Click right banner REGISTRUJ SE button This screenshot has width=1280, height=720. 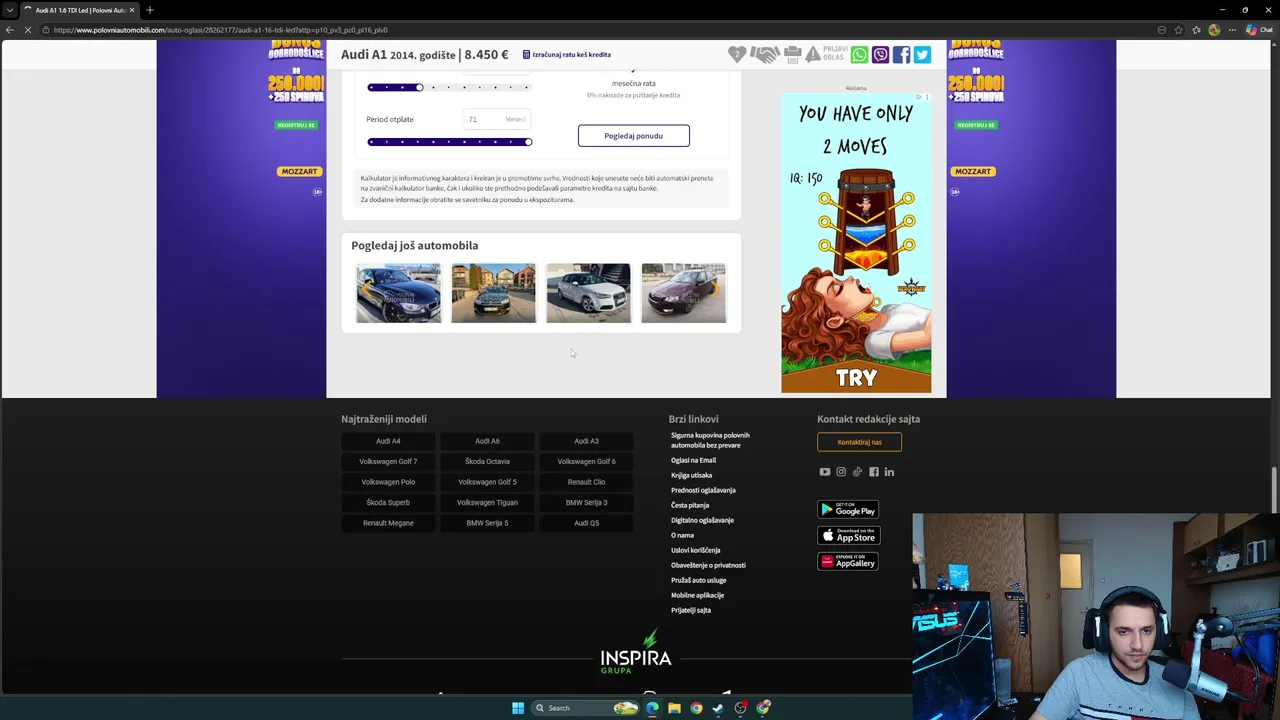pos(976,125)
